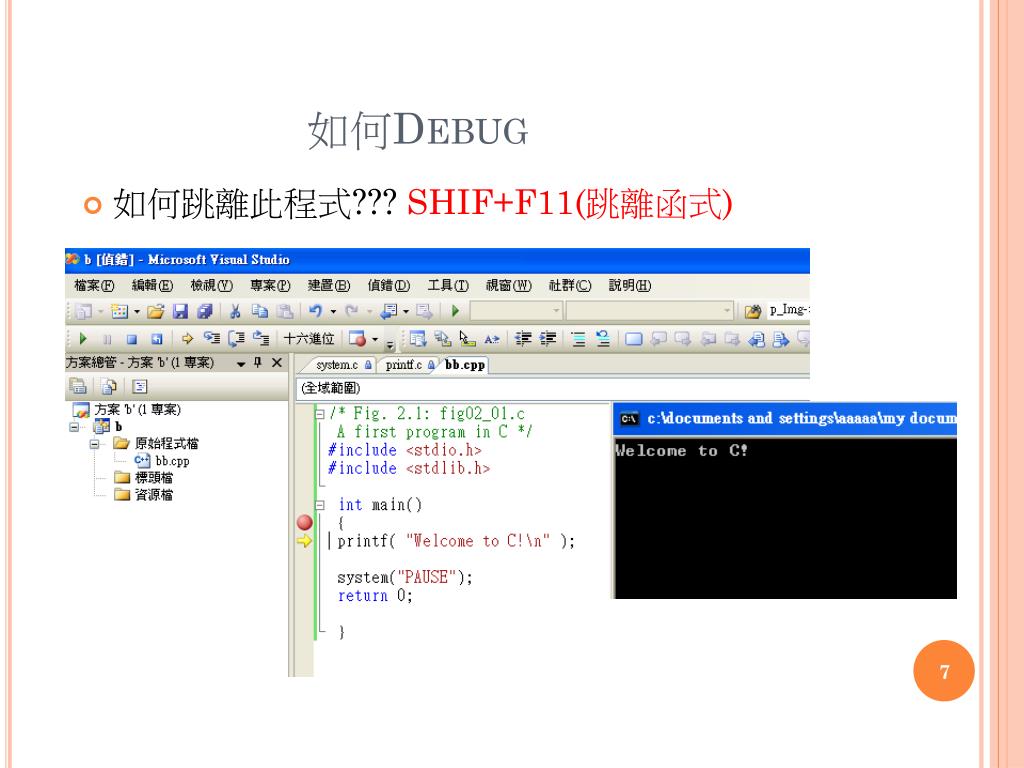Click the Restart debugging icon
1024x768 pixels.
[x=157, y=339]
